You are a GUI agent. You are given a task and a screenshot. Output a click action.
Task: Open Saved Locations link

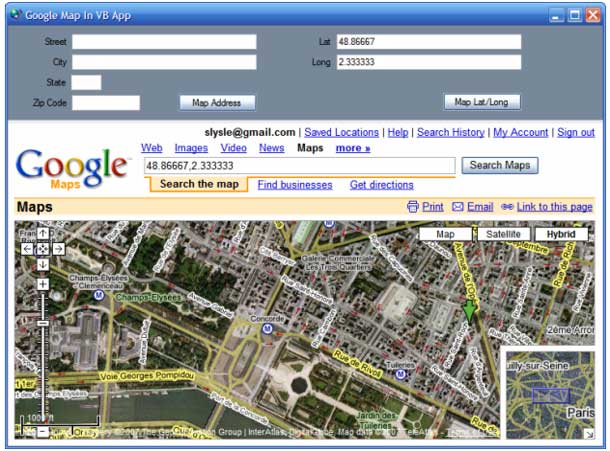[x=341, y=132]
